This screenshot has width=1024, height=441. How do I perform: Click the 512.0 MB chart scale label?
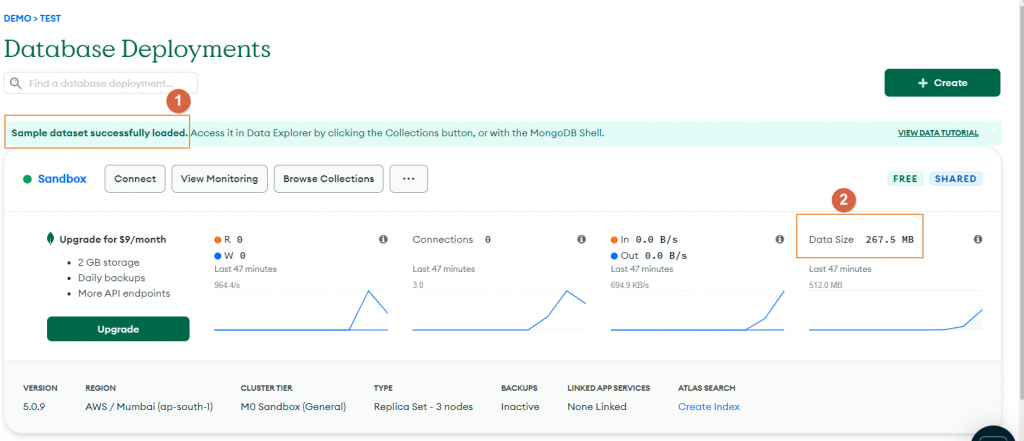click(826, 285)
